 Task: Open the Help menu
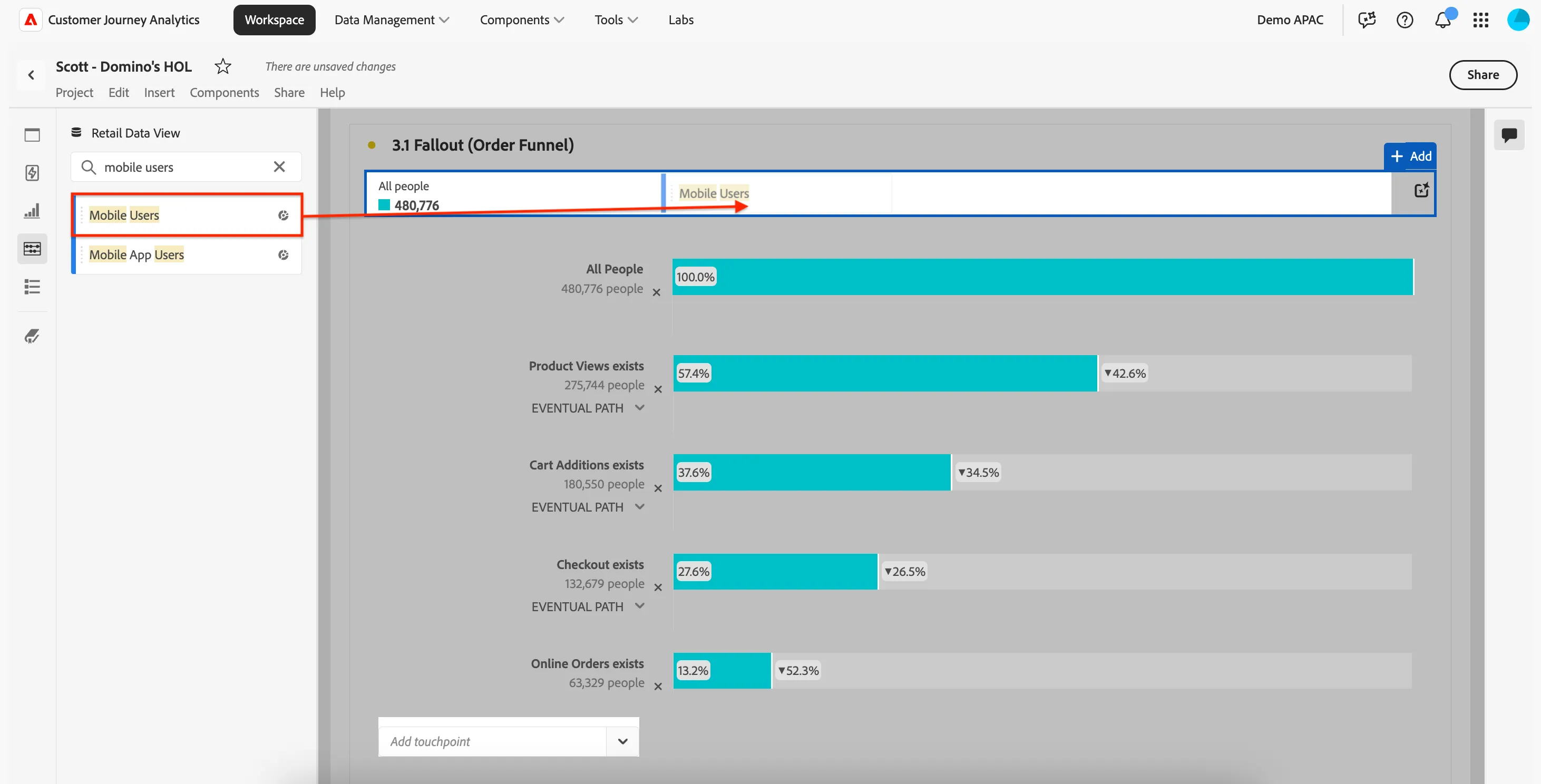332,93
